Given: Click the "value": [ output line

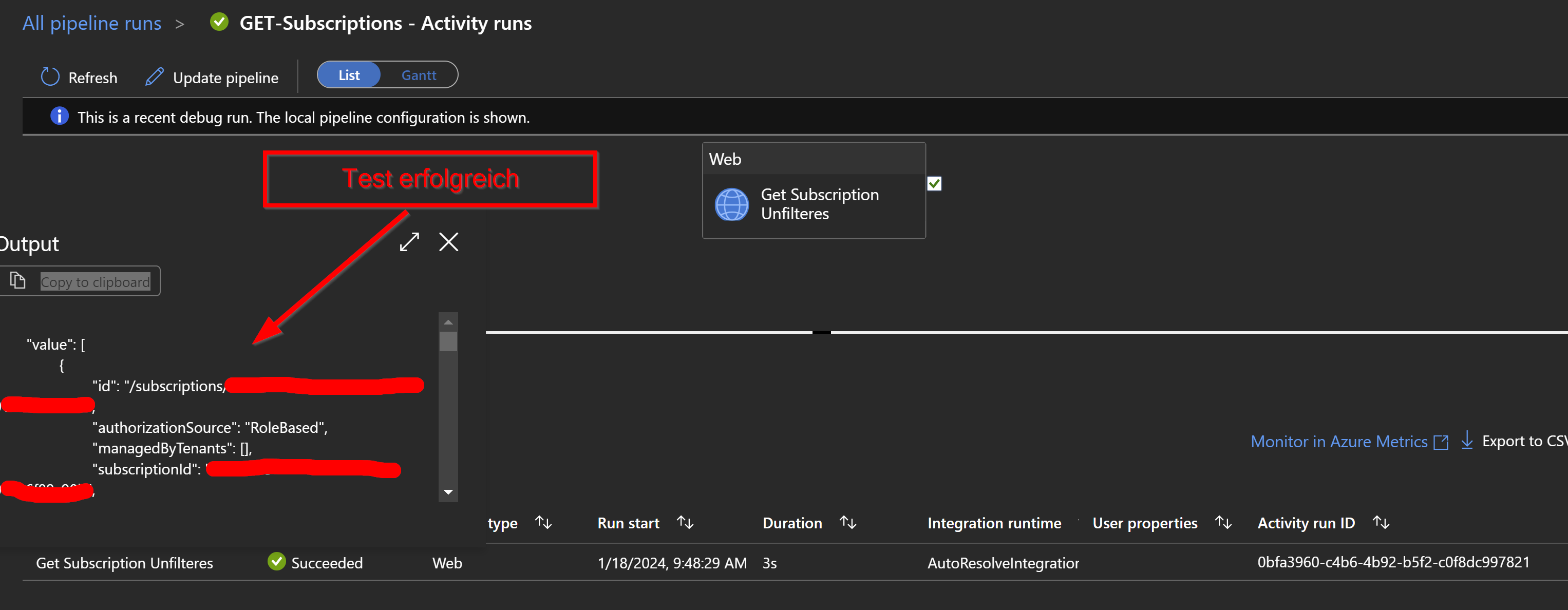Looking at the screenshot, I should [55, 344].
